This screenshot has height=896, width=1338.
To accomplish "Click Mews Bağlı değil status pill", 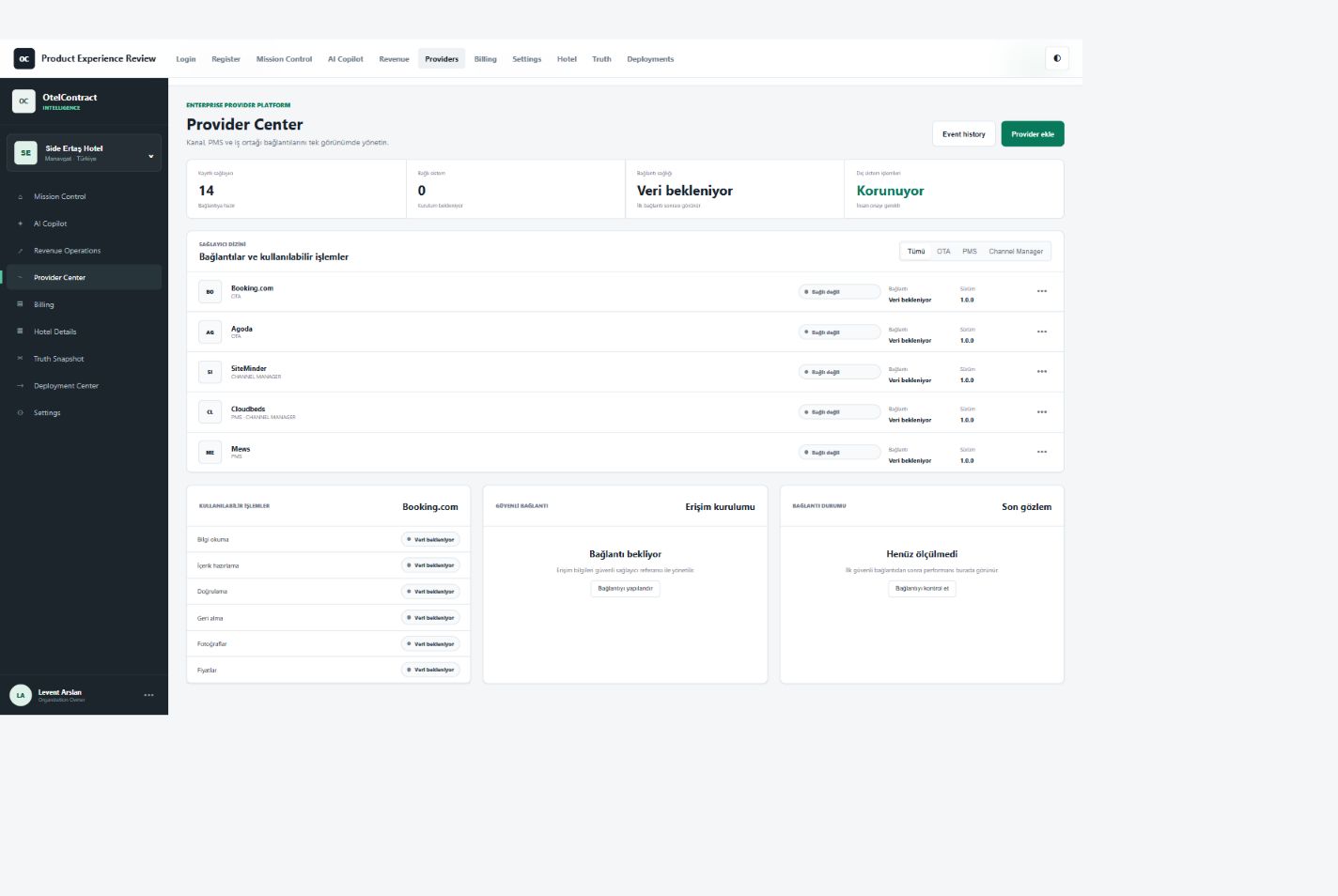I will (839, 453).
